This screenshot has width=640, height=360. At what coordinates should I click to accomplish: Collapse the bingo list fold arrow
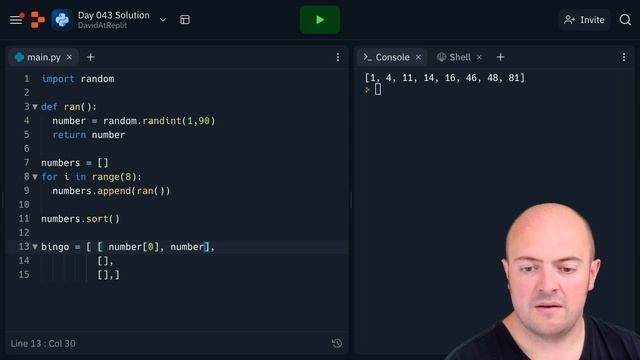(x=35, y=247)
